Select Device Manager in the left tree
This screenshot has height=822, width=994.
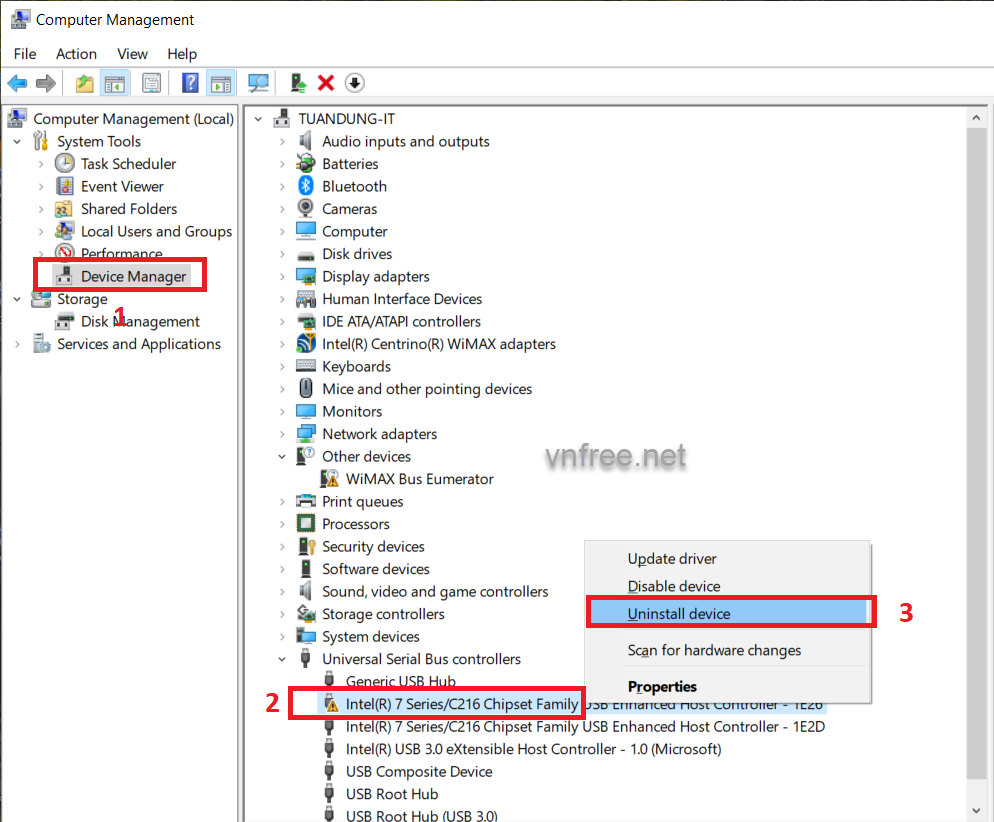pyautogui.click(x=133, y=276)
